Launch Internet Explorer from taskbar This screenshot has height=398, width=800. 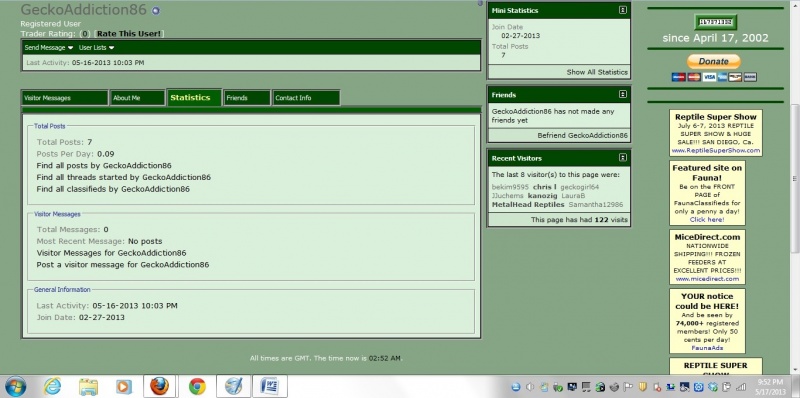[52, 387]
